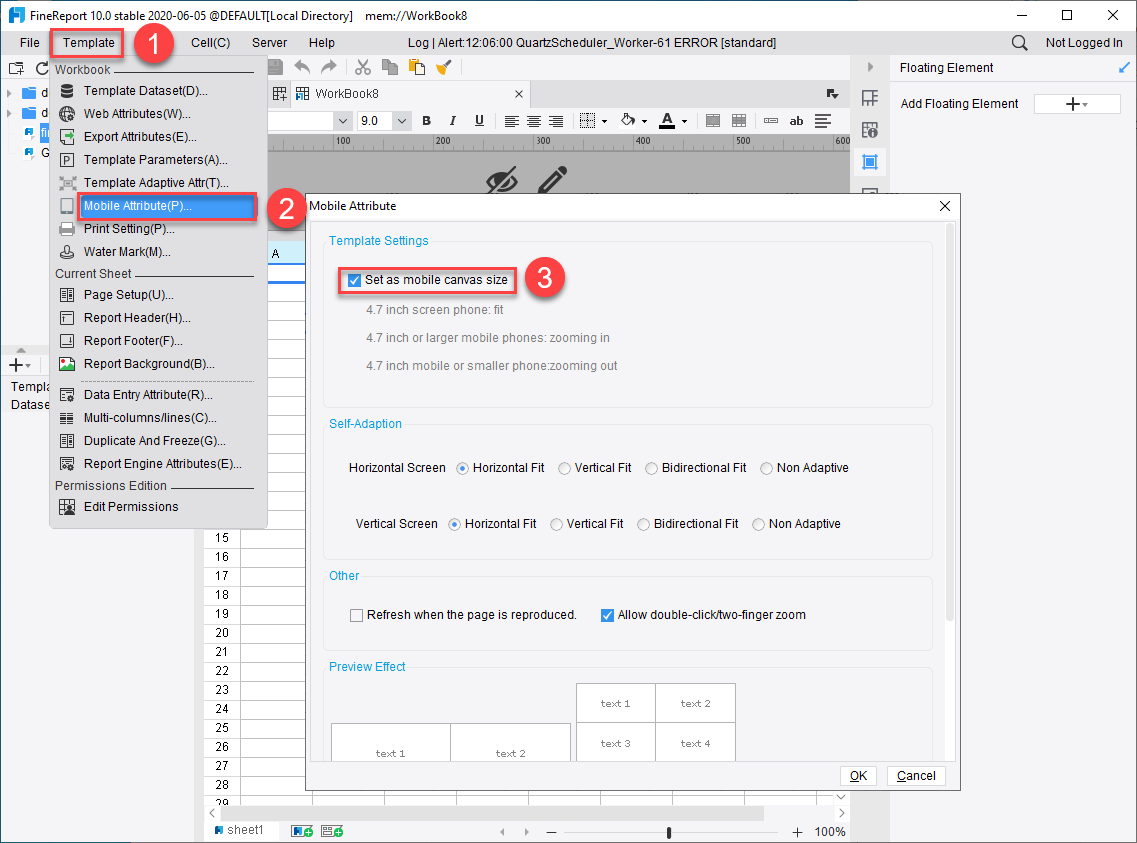Add a new report sheet via bottom icon
This screenshot has height=843, width=1137.
(x=301, y=831)
